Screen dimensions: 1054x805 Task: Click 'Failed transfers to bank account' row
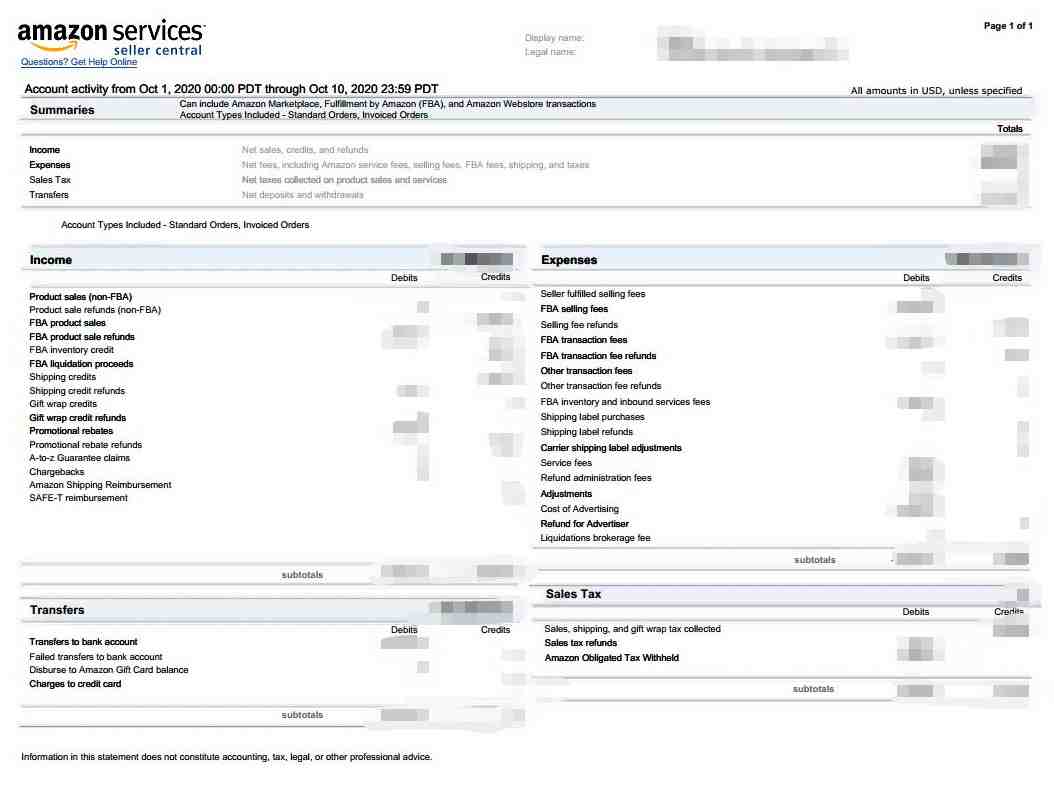pyautogui.click(x=95, y=656)
